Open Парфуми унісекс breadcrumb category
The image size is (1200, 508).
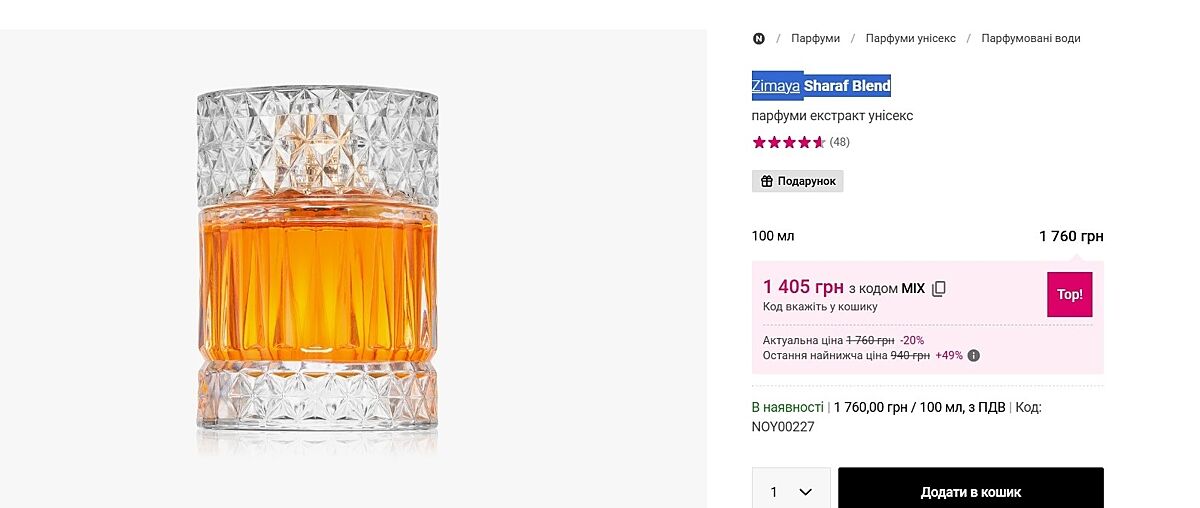point(910,39)
